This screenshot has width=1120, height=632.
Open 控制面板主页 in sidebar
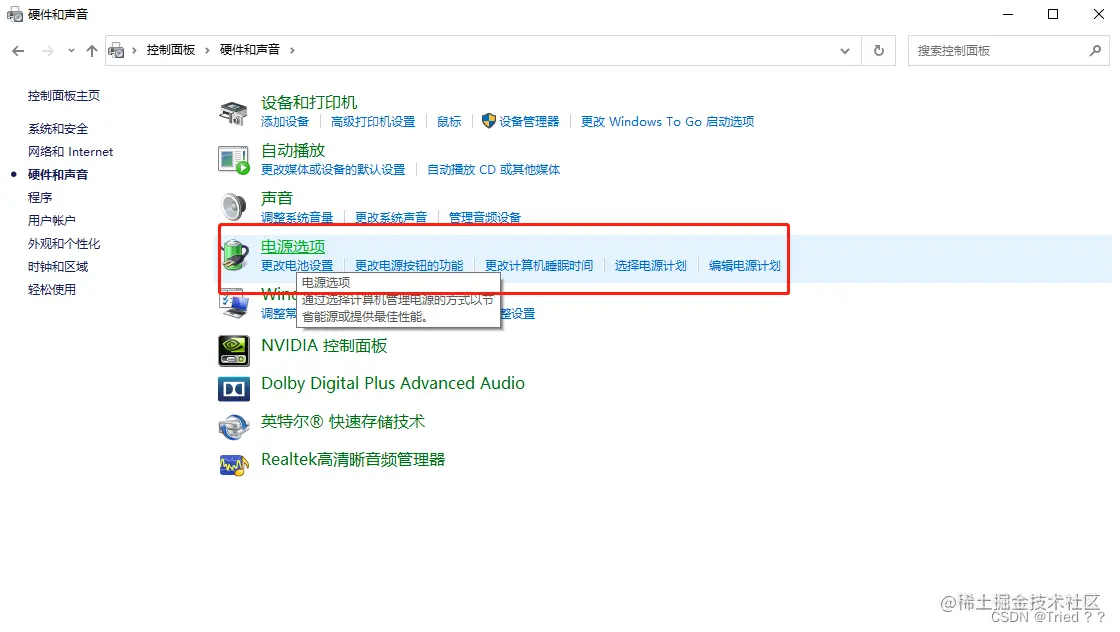pos(64,96)
